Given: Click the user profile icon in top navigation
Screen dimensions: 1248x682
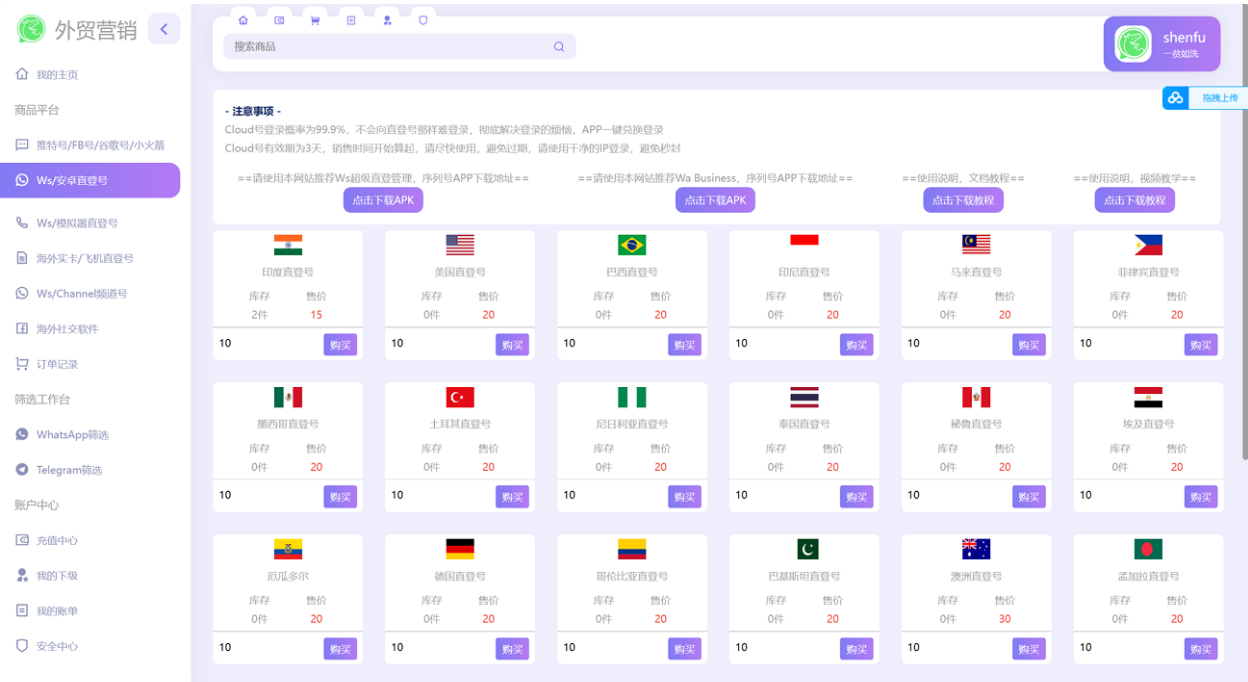Looking at the screenshot, I should pyautogui.click(x=387, y=20).
